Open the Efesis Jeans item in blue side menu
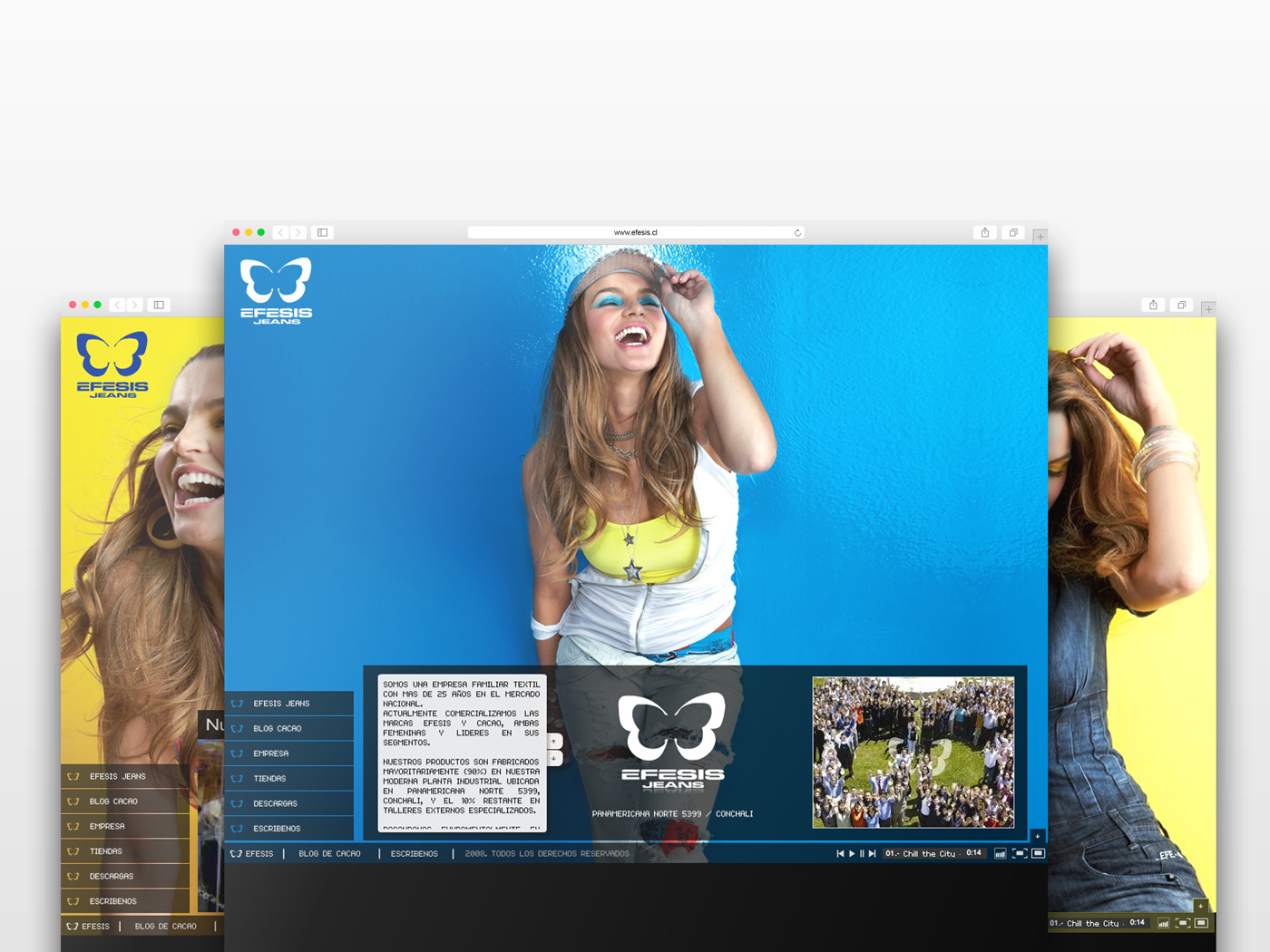Viewport: 1270px width, 952px height. pyautogui.click(x=289, y=704)
